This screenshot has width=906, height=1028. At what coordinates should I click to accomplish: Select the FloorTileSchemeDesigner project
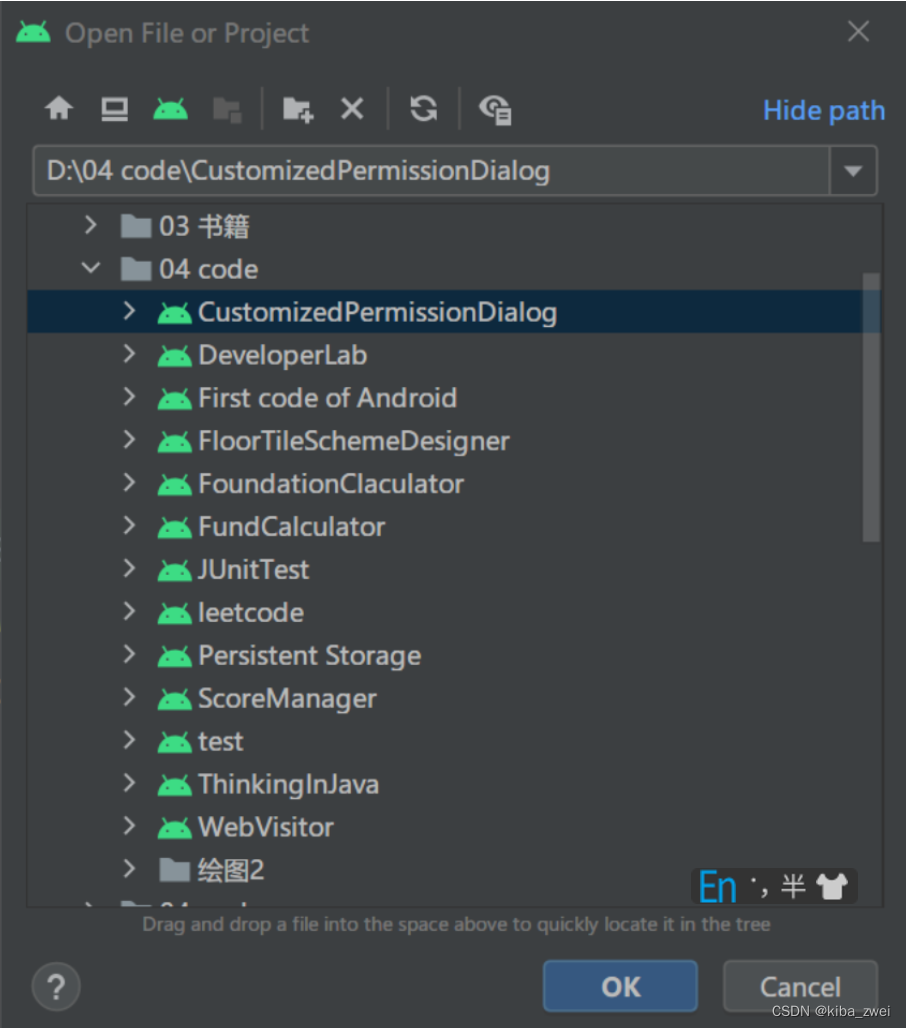353,441
